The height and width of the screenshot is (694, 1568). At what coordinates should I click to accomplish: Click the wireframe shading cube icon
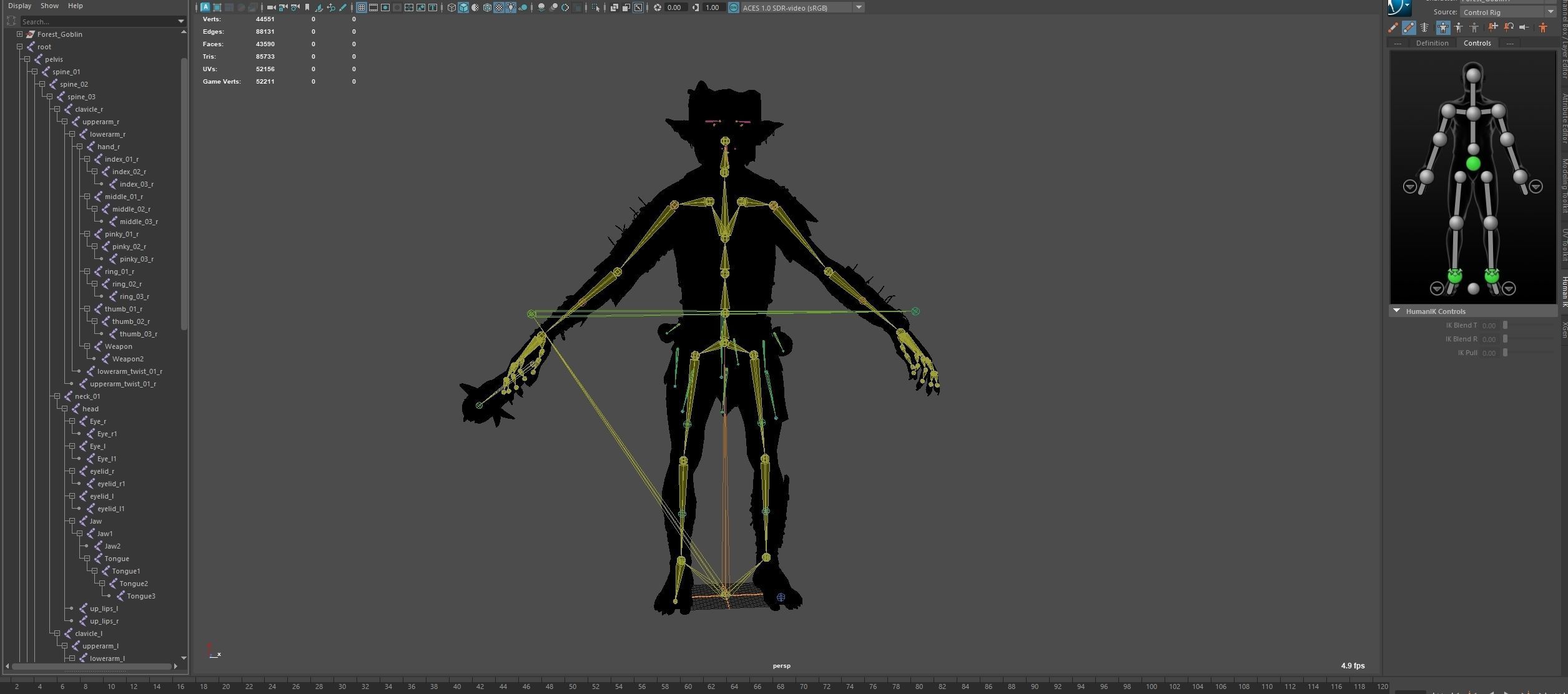[451, 7]
